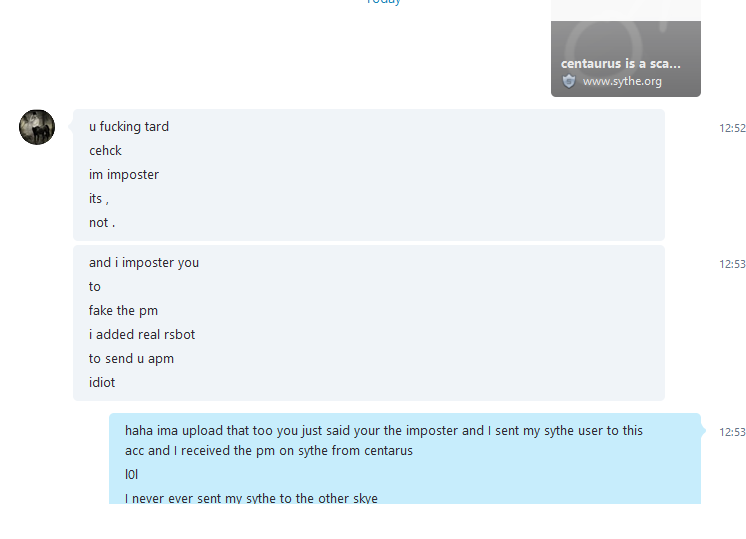The height and width of the screenshot is (539, 746).
Task: Click the 'u fucking tard' message line
Action: pyautogui.click(x=129, y=127)
